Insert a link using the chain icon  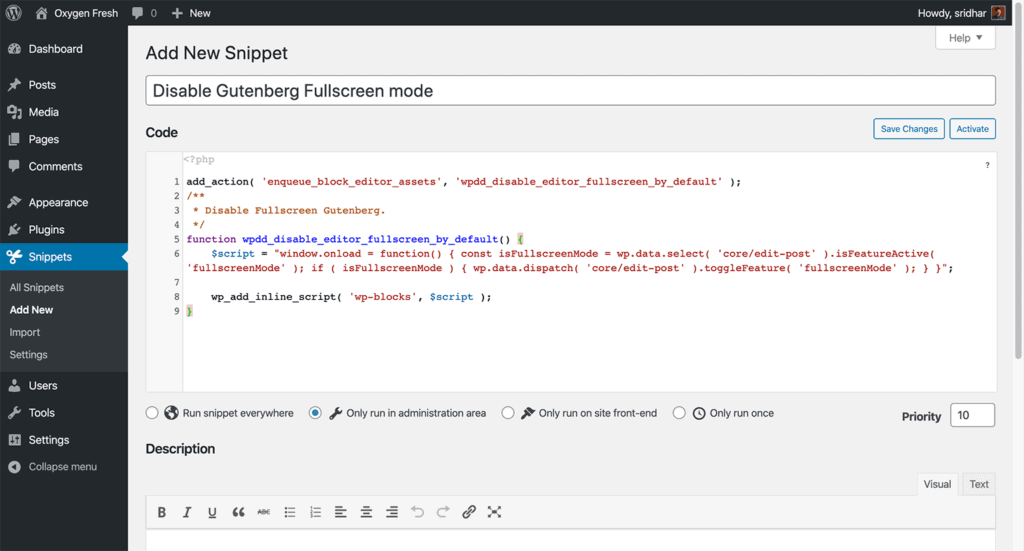[469, 512]
